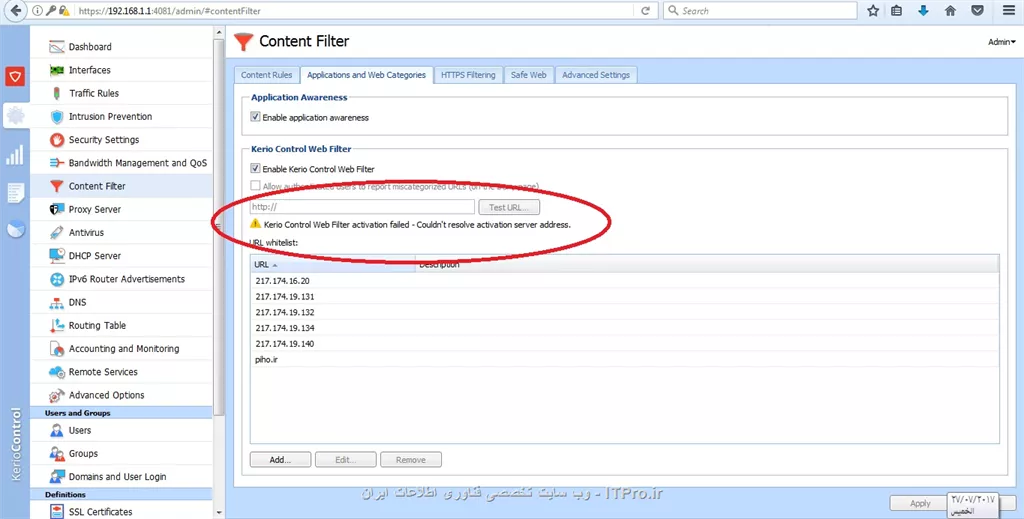
Task: Switch to Content Rules tab
Action: click(266, 75)
